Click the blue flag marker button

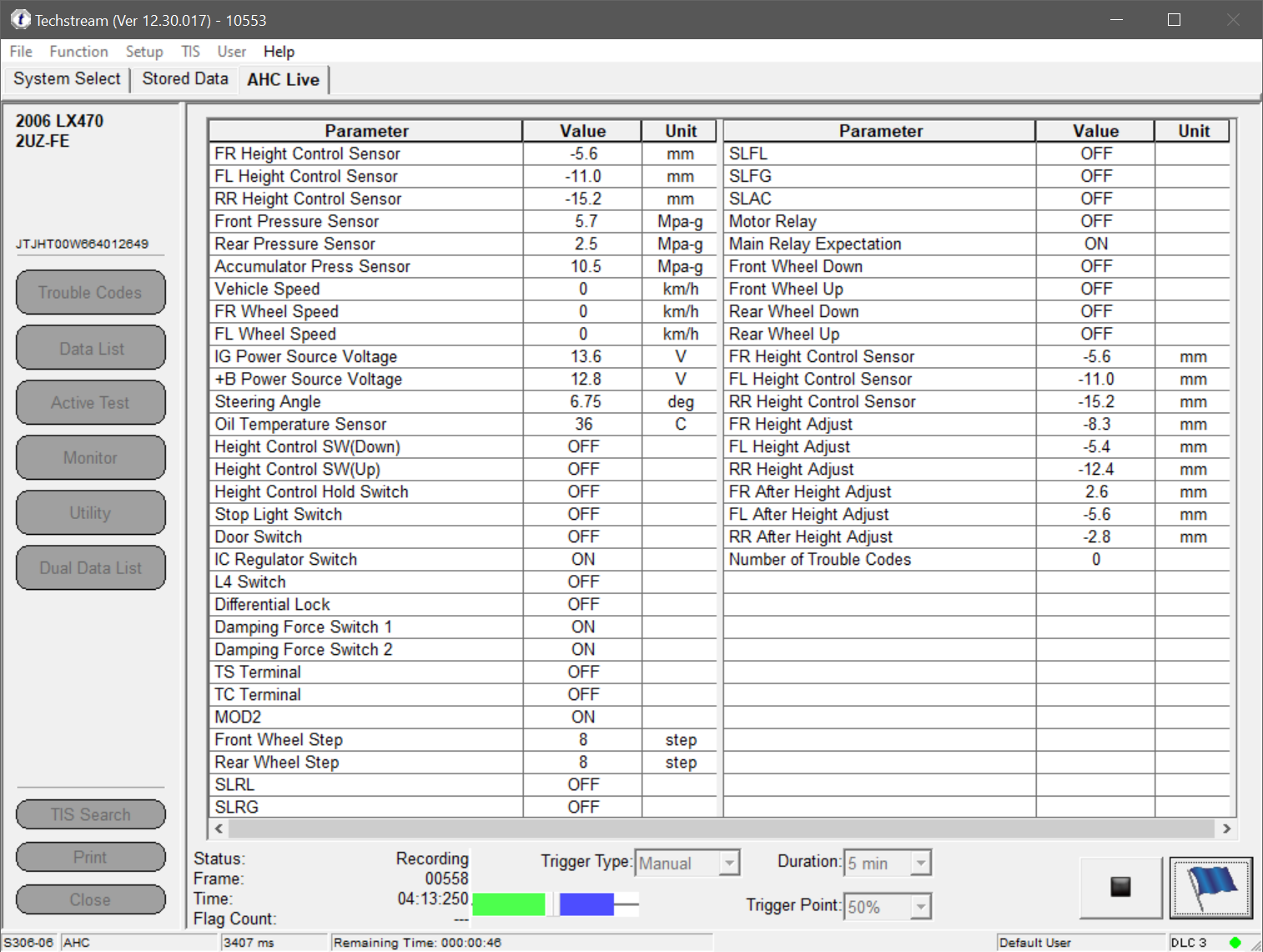point(1210,887)
